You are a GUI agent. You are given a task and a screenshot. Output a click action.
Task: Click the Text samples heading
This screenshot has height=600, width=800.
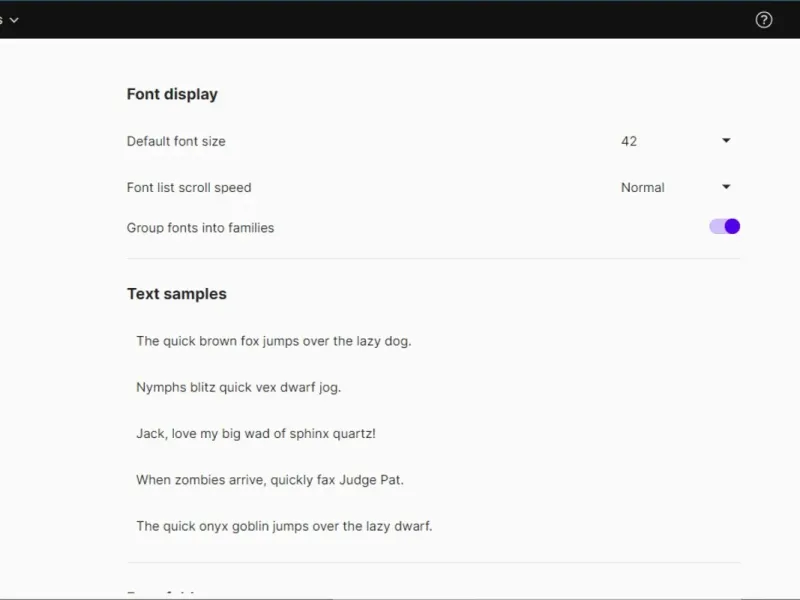tap(176, 294)
